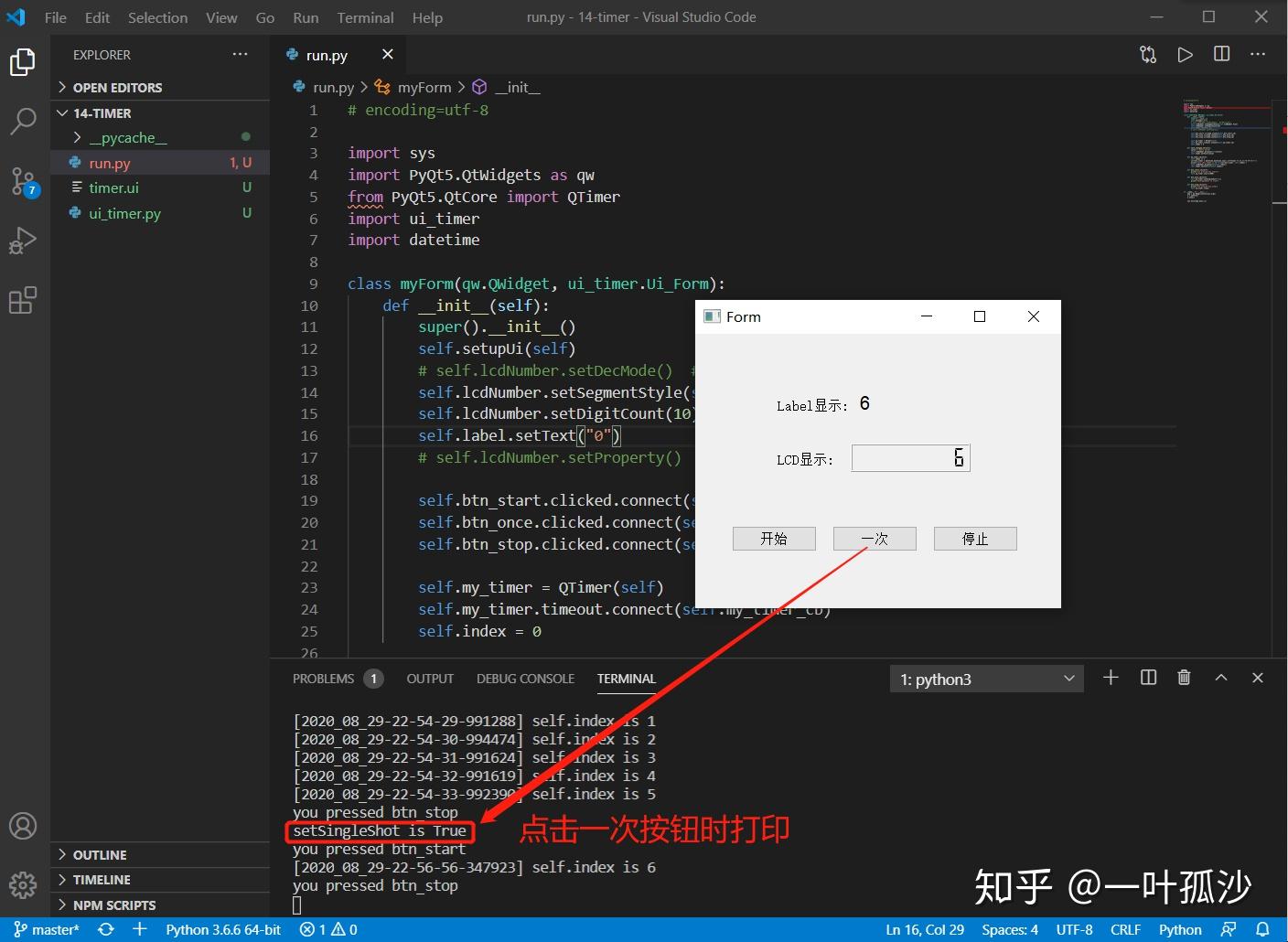Viewport: 1288px width, 942px height.
Task: Open Explorer views and more actions ellipsis
Action: [x=240, y=55]
